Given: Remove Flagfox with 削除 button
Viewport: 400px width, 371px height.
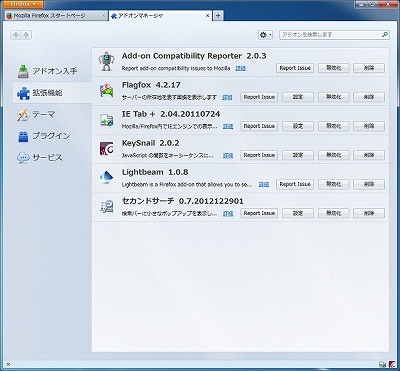Looking at the screenshot, I should pyautogui.click(x=369, y=97).
